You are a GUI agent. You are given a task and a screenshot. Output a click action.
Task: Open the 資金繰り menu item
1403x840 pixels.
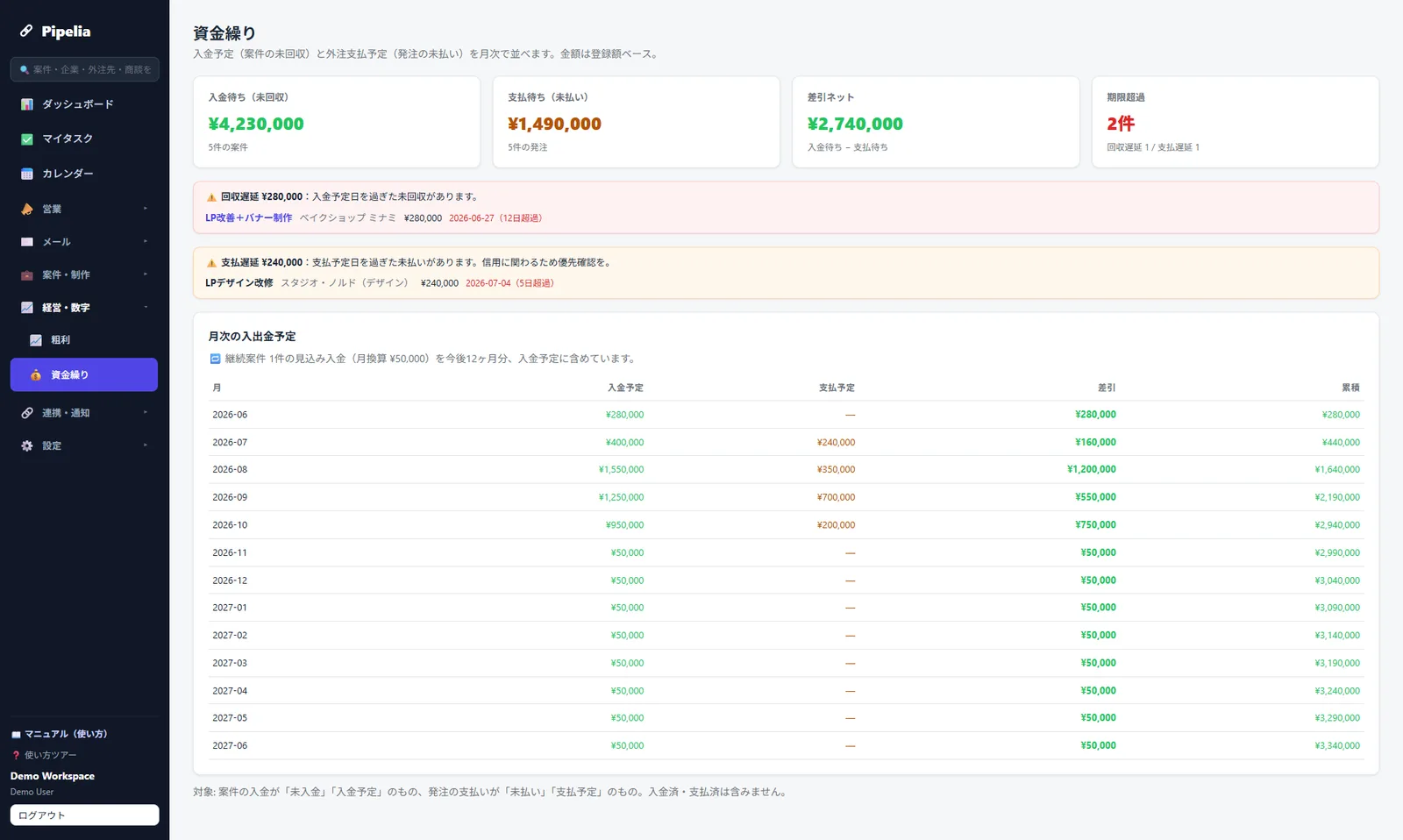[84, 374]
